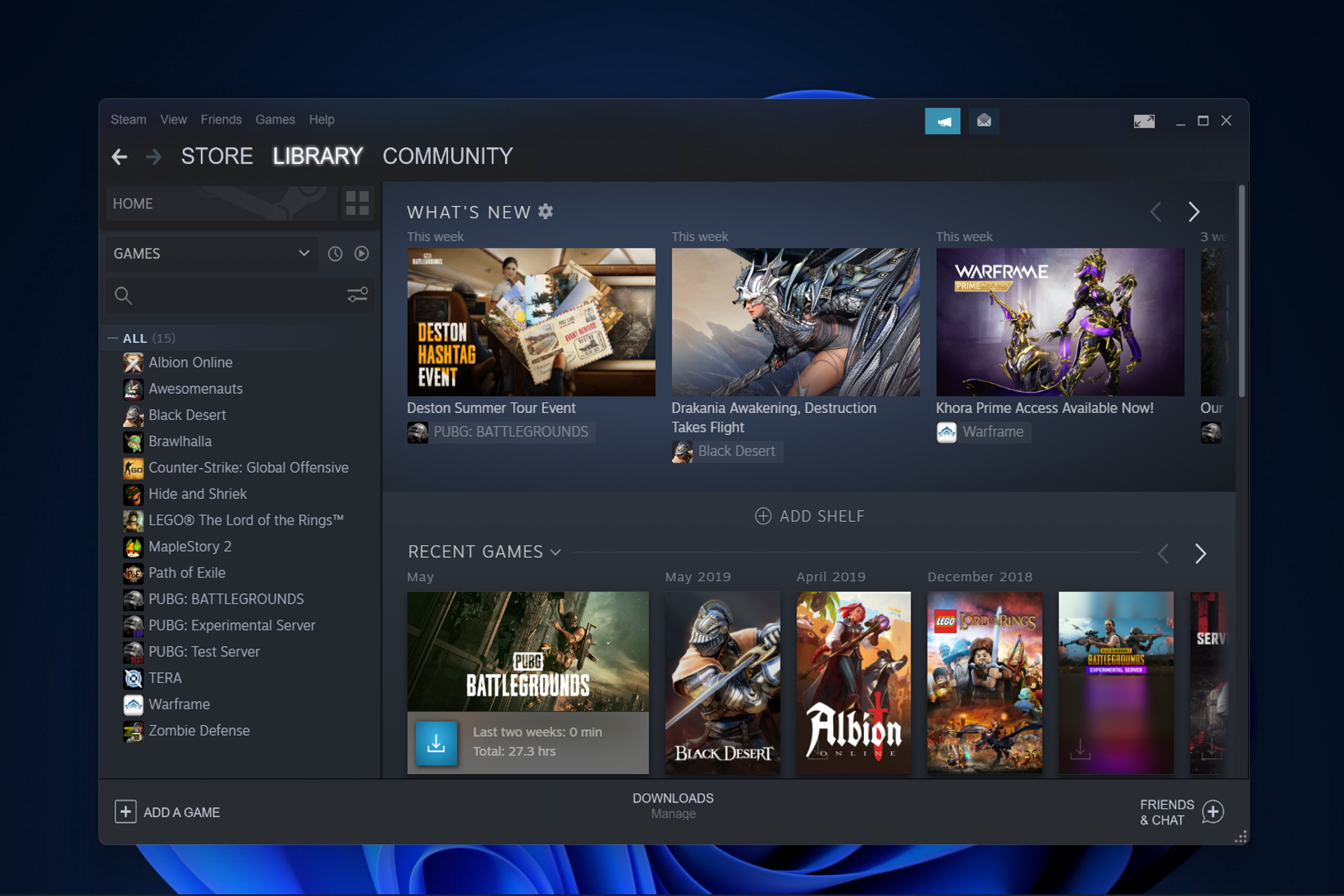The height and width of the screenshot is (896, 1344).
Task: Click Albion Online icon in sidebar
Action: [x=133, y=363]
